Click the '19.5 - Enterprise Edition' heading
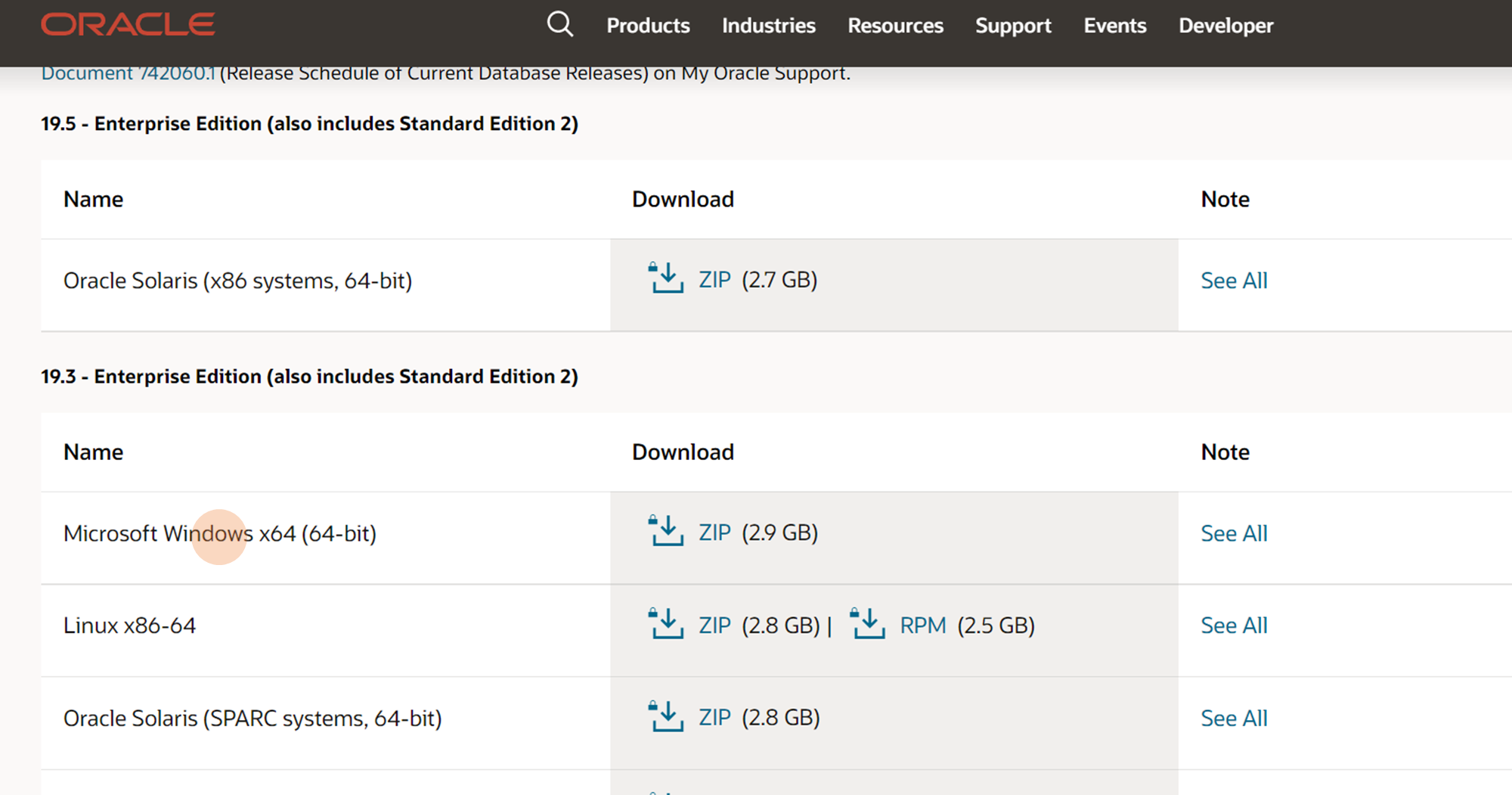The width and height of the screenshot is (1512, 795). point(309,123)
